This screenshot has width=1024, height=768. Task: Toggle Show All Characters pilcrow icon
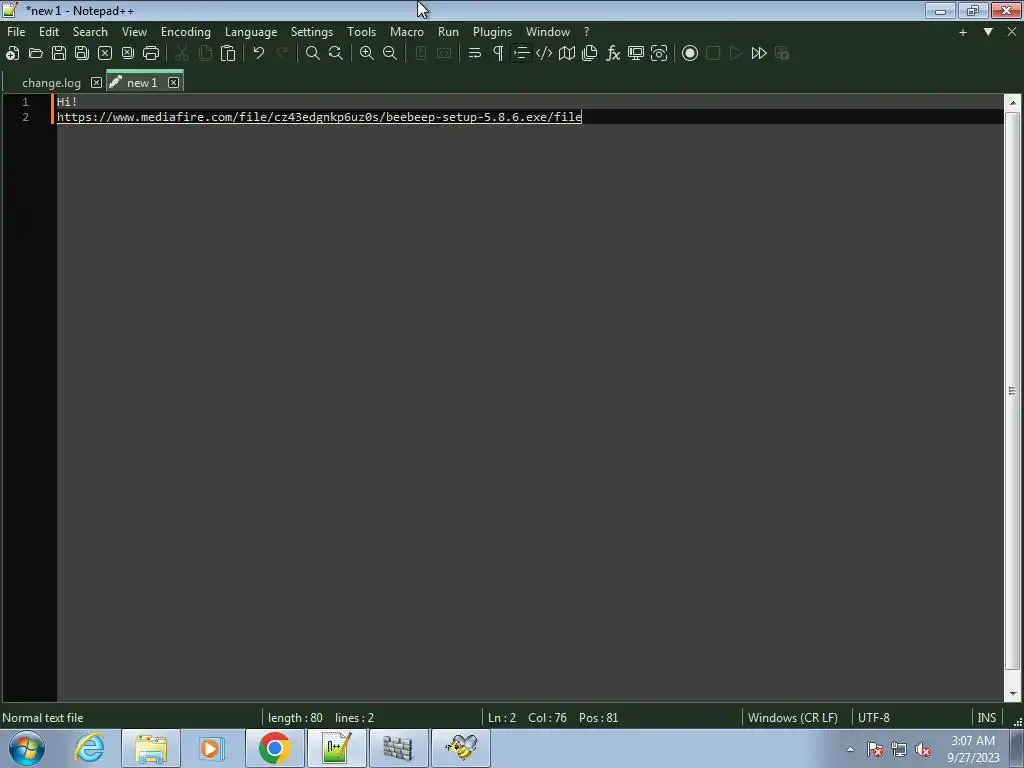pos(498,54)
